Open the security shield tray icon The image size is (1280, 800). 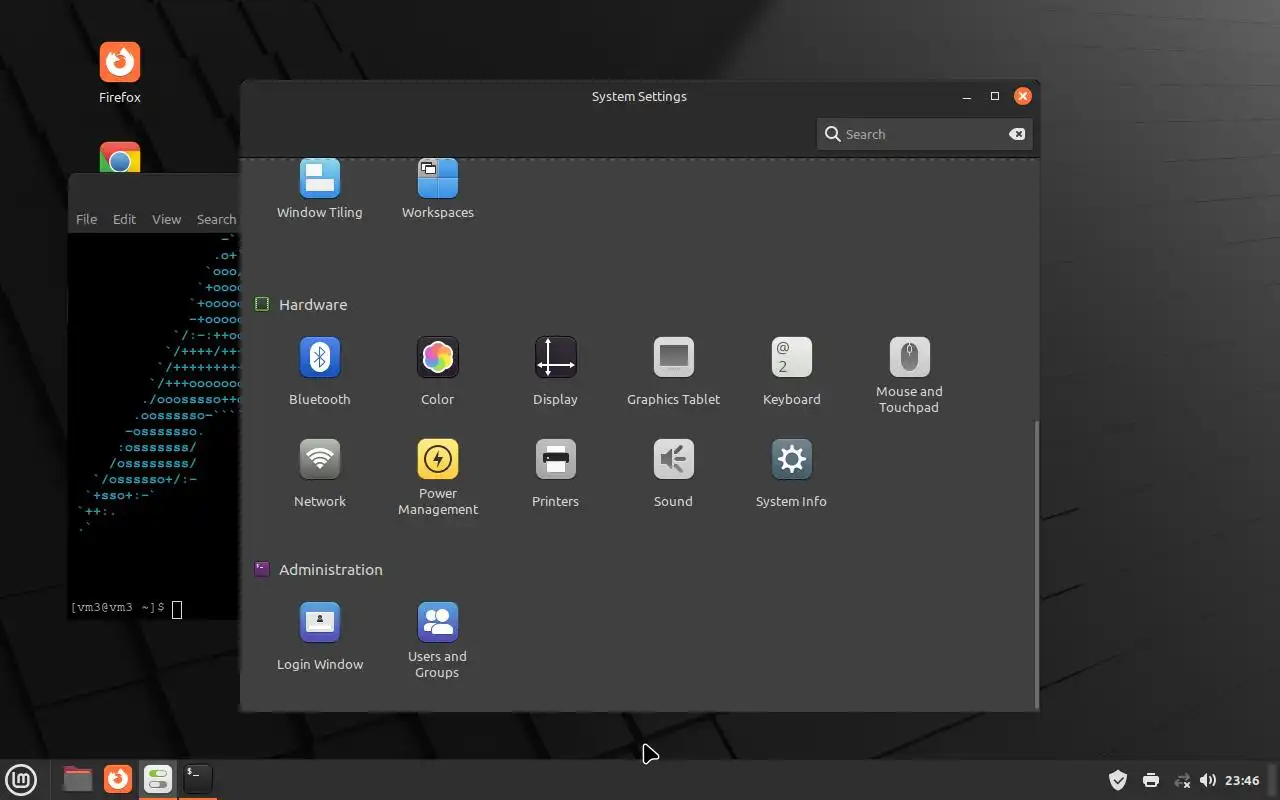1118,780
